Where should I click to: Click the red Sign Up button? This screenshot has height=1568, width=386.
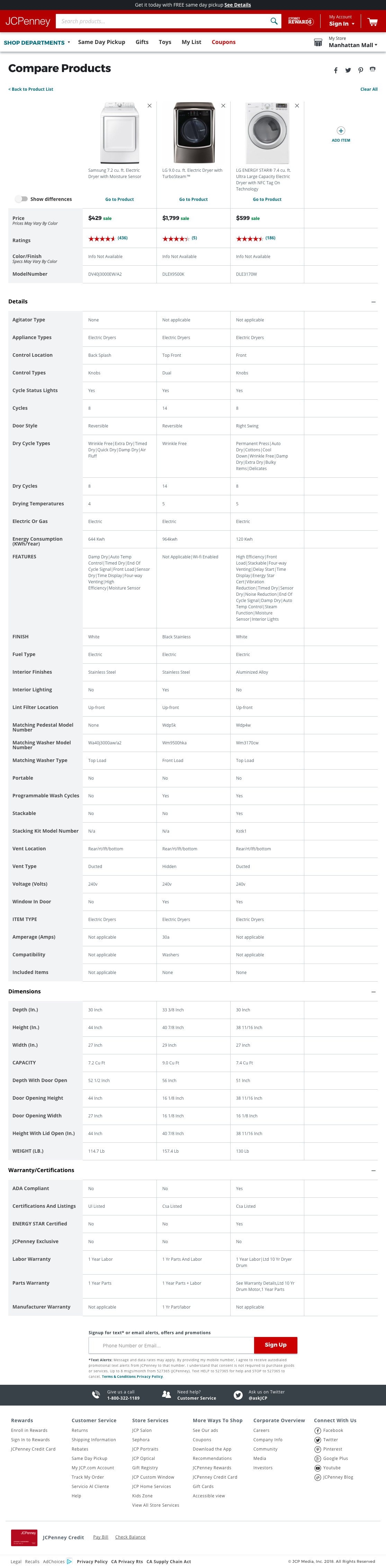(x=275, y=1345)
